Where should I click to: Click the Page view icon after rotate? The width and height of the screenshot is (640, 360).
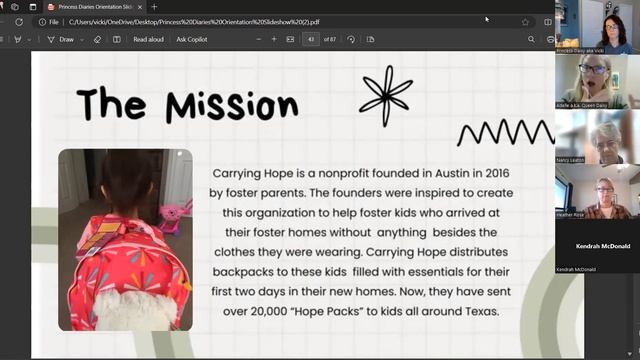click(370, 39)
